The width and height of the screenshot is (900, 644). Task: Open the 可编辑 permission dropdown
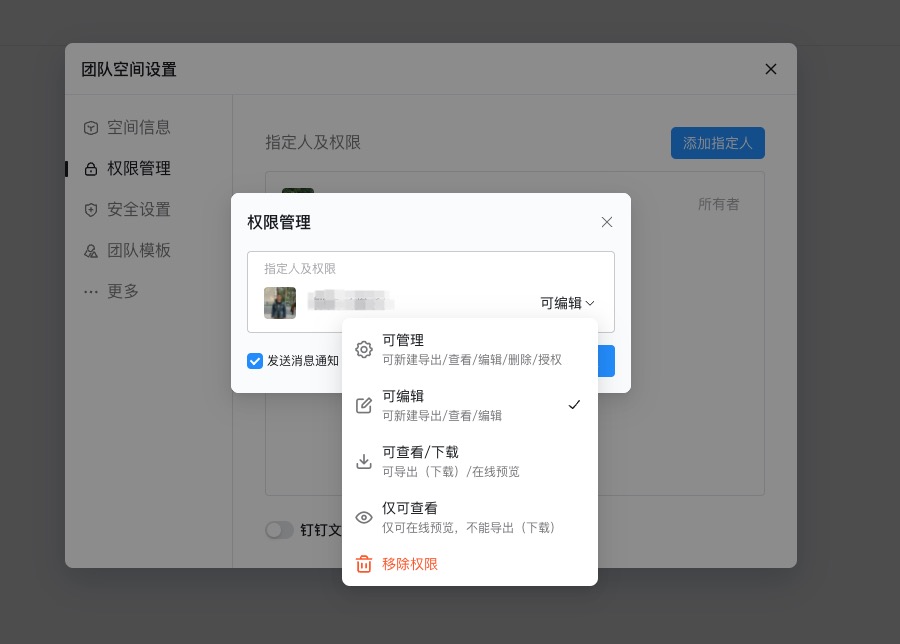click(566, 303)
